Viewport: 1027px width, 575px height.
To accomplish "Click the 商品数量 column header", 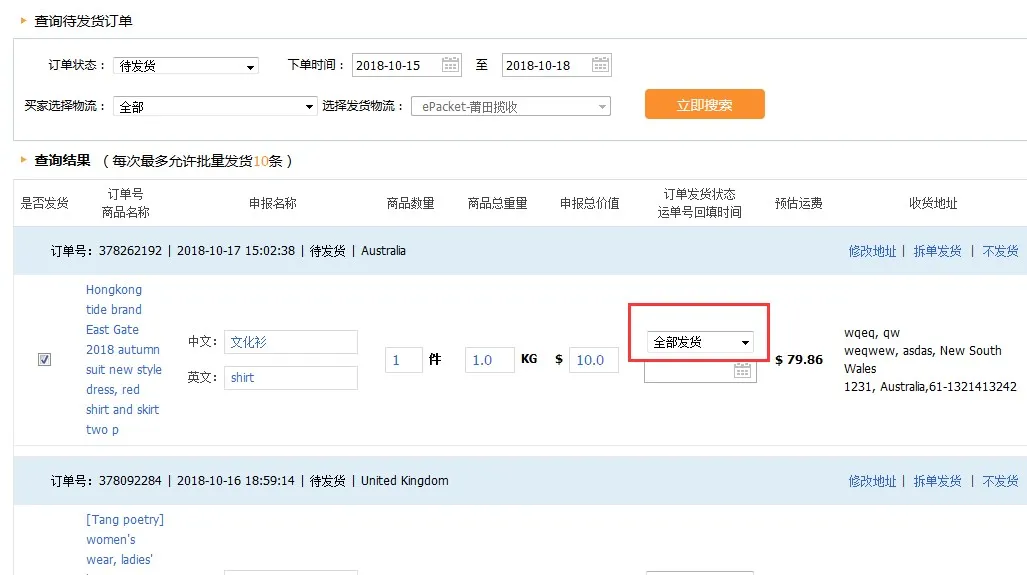I will point(411,203).
